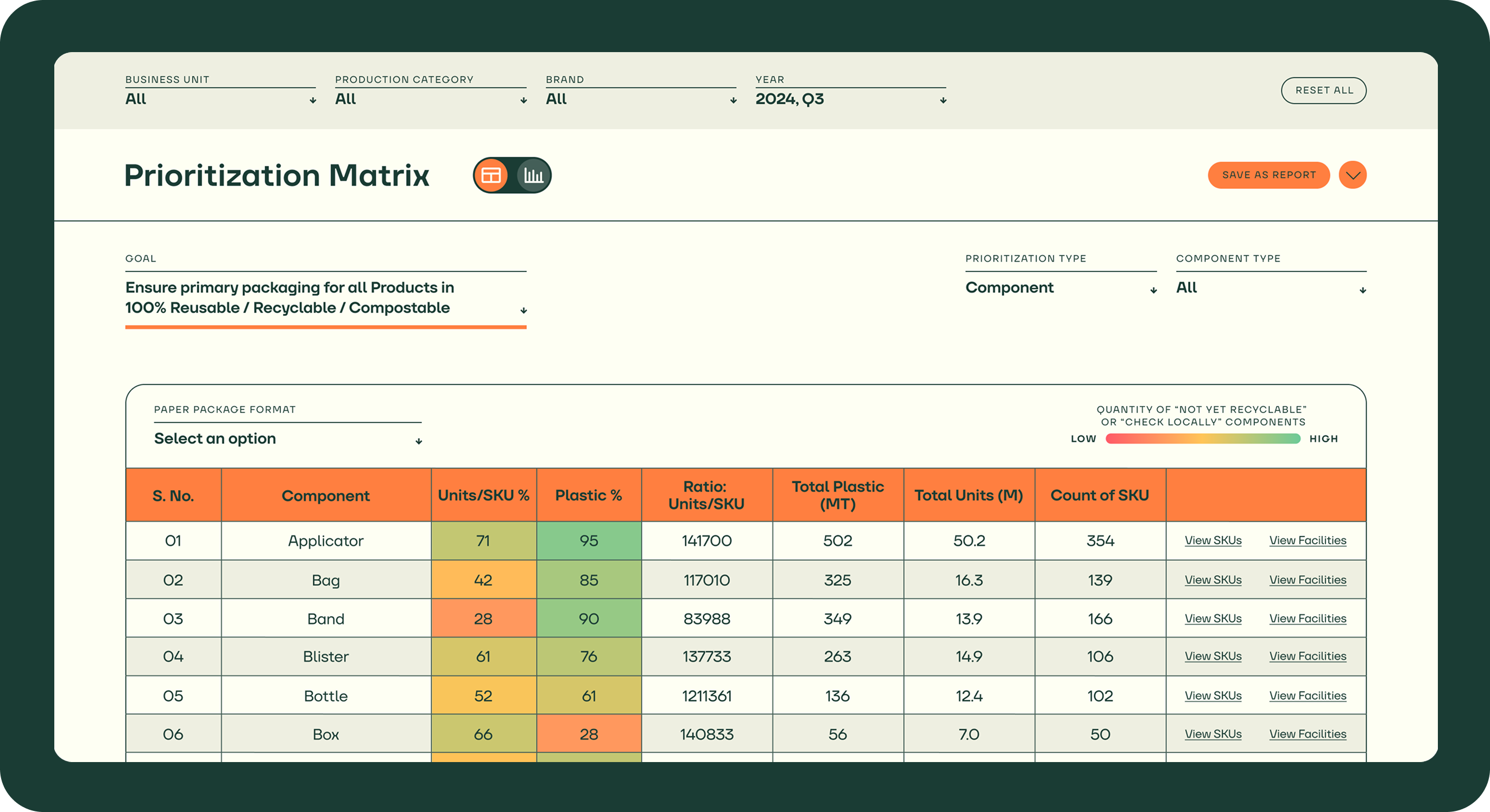This screenshot has height=812, width=1490.
Task: Open View SKUs for the Applicator row
Action: pyautogui.click(x=1213, y=541)
